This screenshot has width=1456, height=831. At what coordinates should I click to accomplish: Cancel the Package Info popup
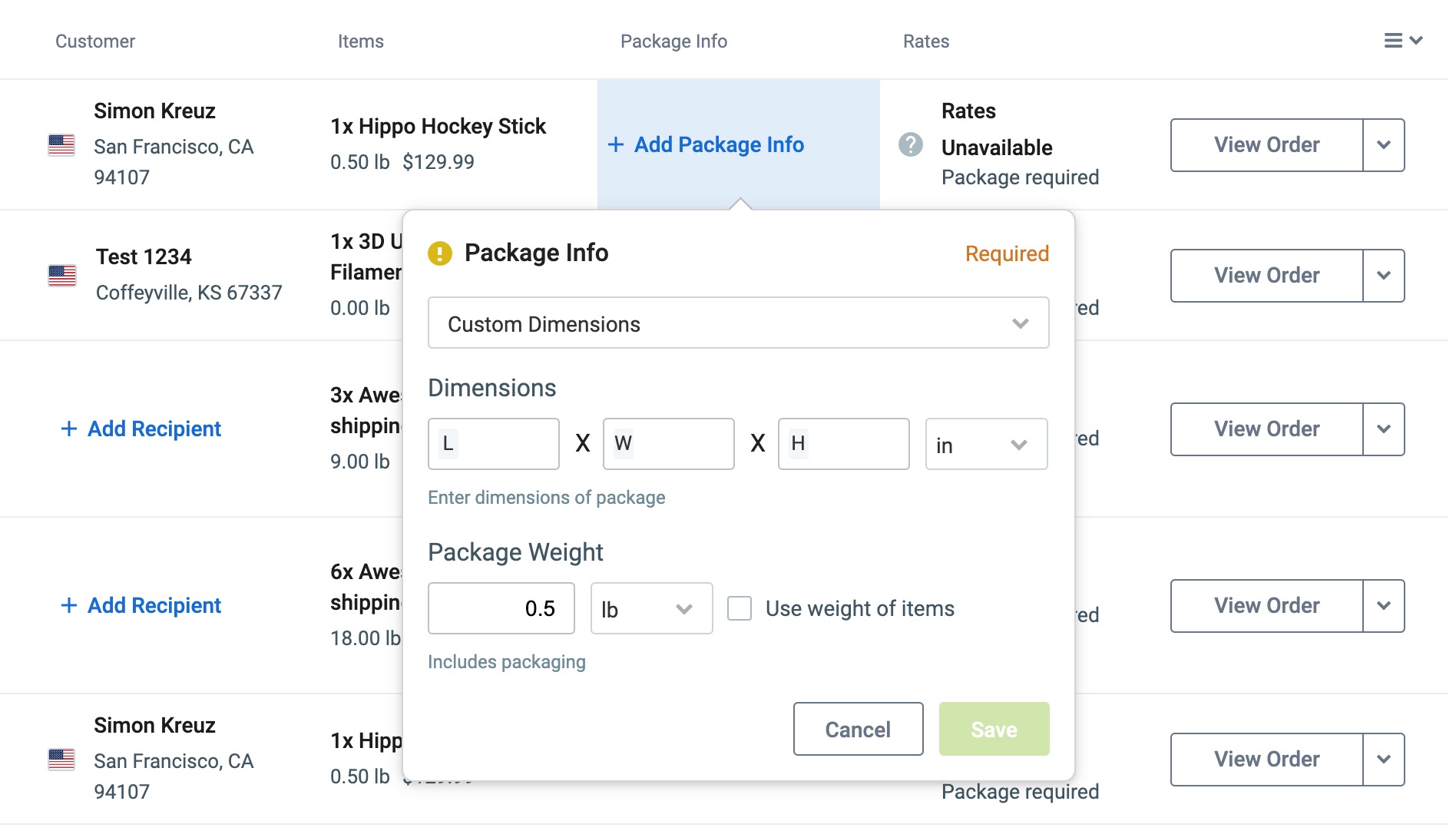coord(858,729)
